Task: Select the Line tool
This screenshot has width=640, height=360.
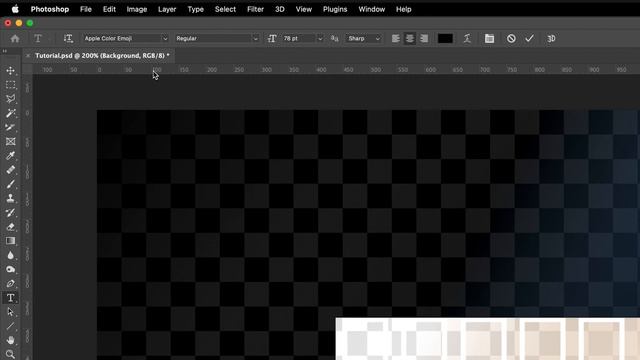Action: [x=11, y=326]
